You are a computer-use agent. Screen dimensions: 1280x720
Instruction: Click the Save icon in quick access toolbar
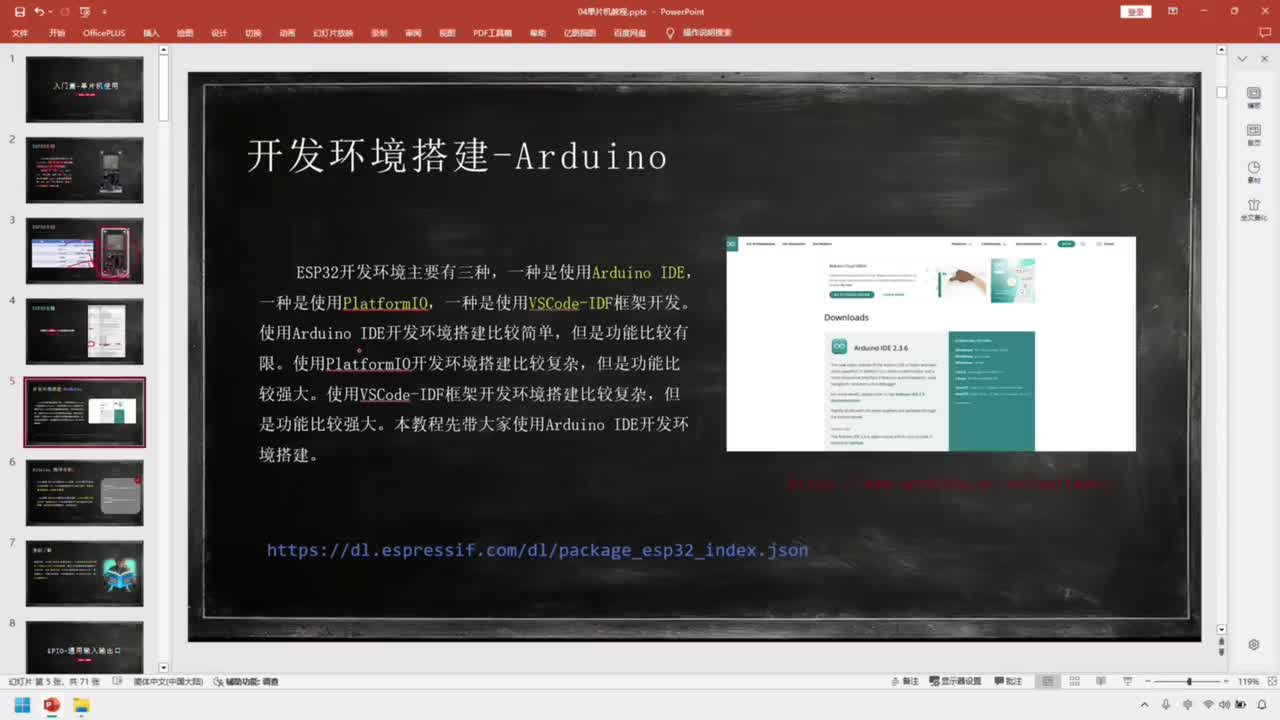pos(20,12)
